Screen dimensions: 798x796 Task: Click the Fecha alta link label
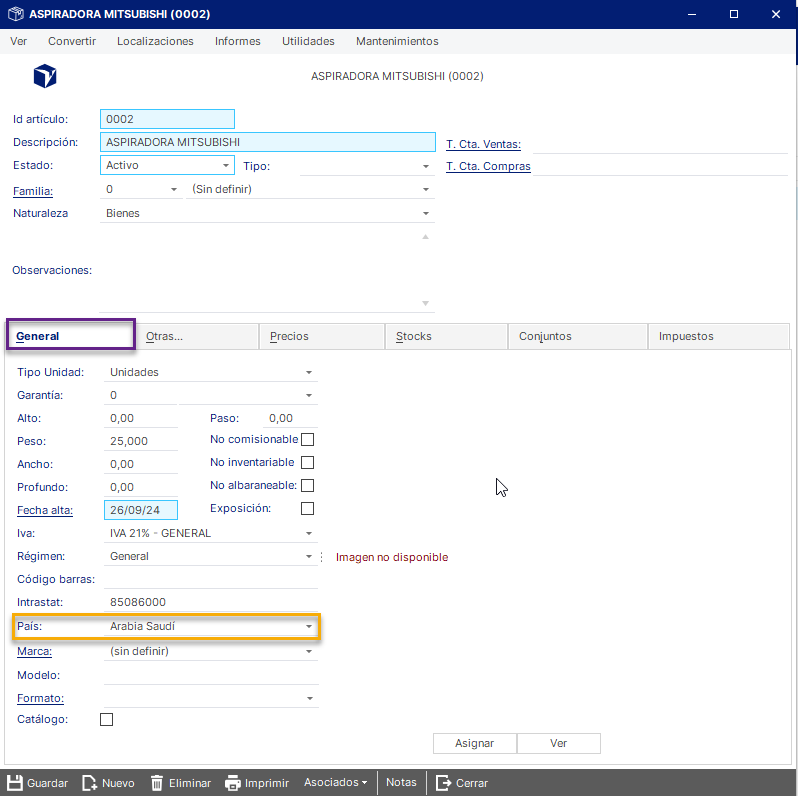pyautogui.click(x=45, y=510)
